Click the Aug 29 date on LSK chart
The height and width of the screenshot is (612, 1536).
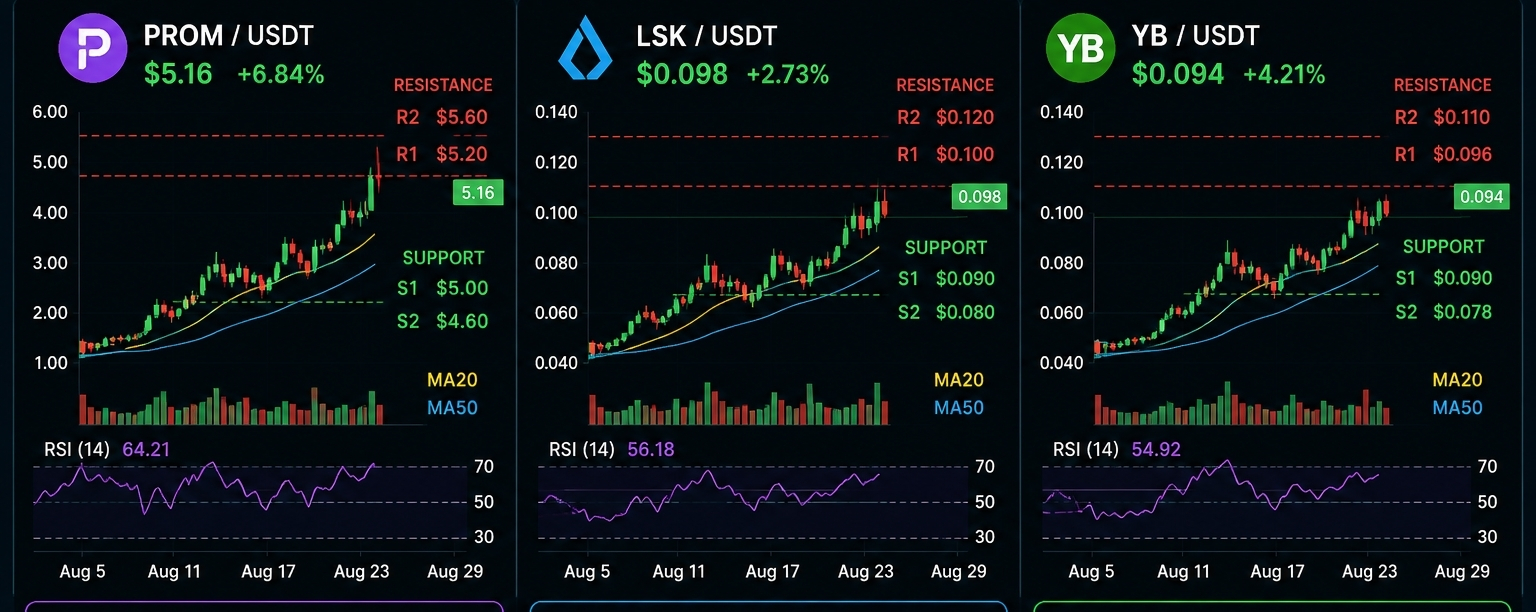958,572
